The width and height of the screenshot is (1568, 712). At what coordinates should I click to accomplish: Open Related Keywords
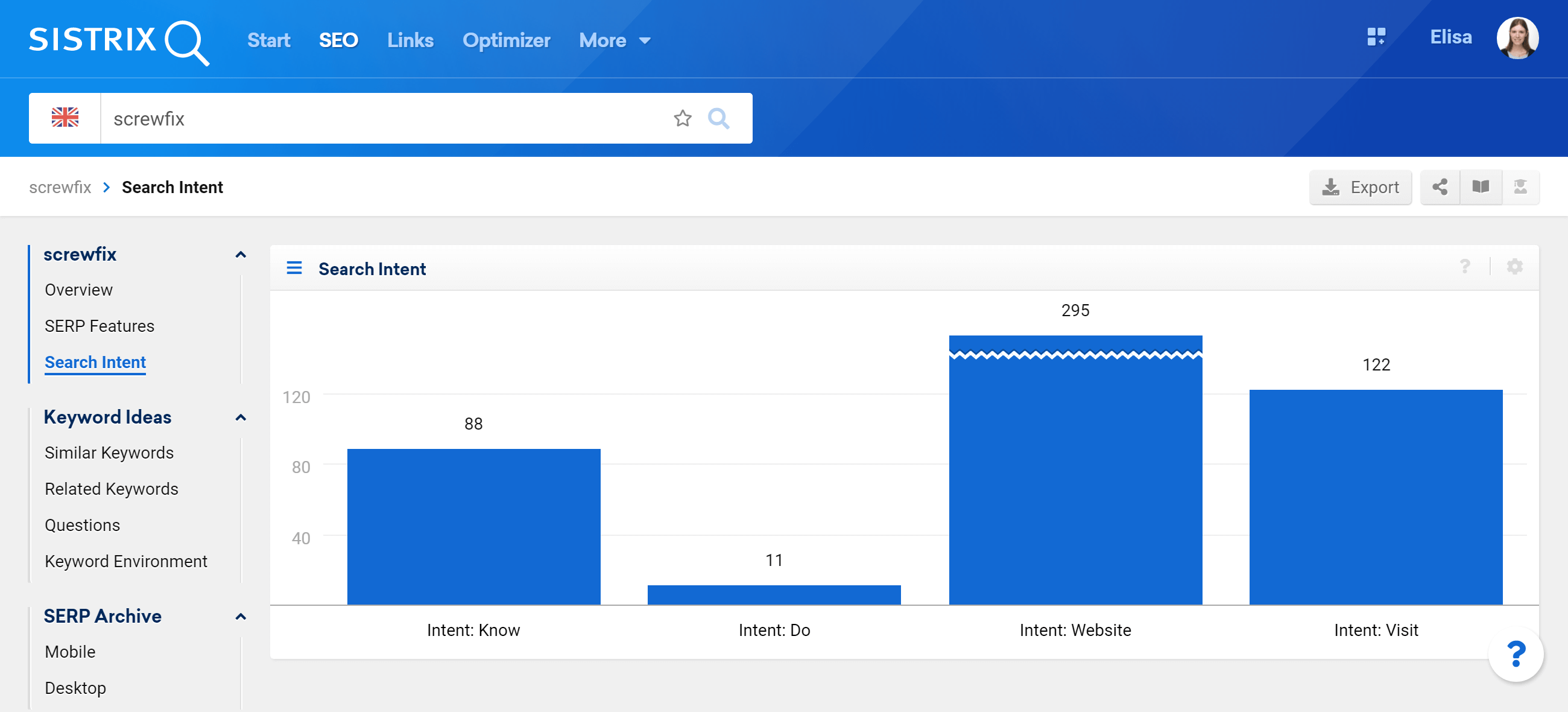pos(112,489)
